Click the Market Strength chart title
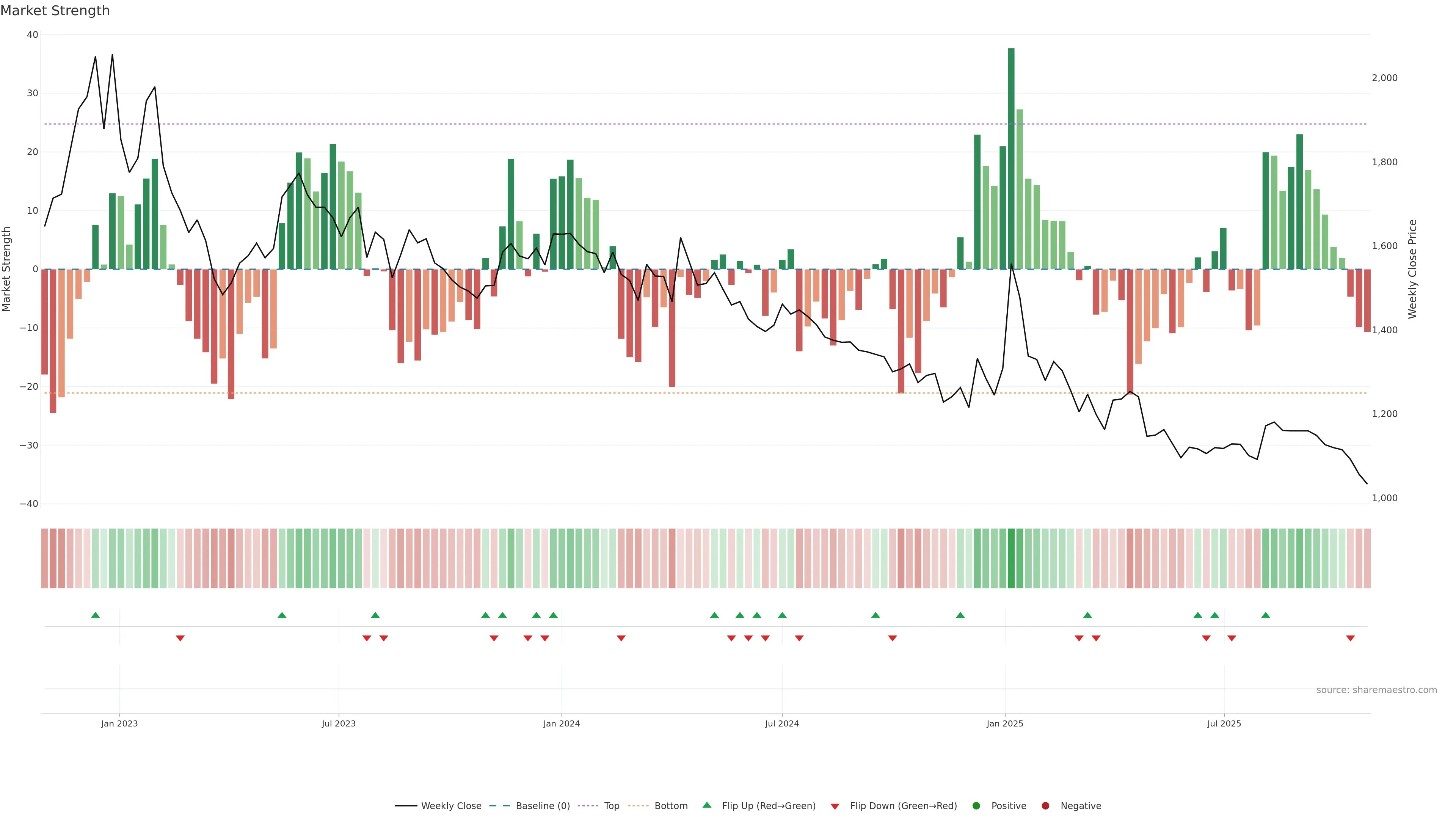The width and height of the screenshot is (1456, 819). pyautogui.click(x=55, y=11)
